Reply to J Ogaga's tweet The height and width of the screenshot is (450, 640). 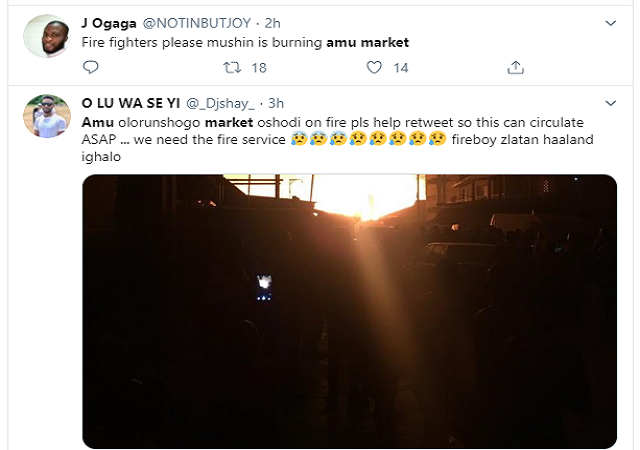(91, 67)
